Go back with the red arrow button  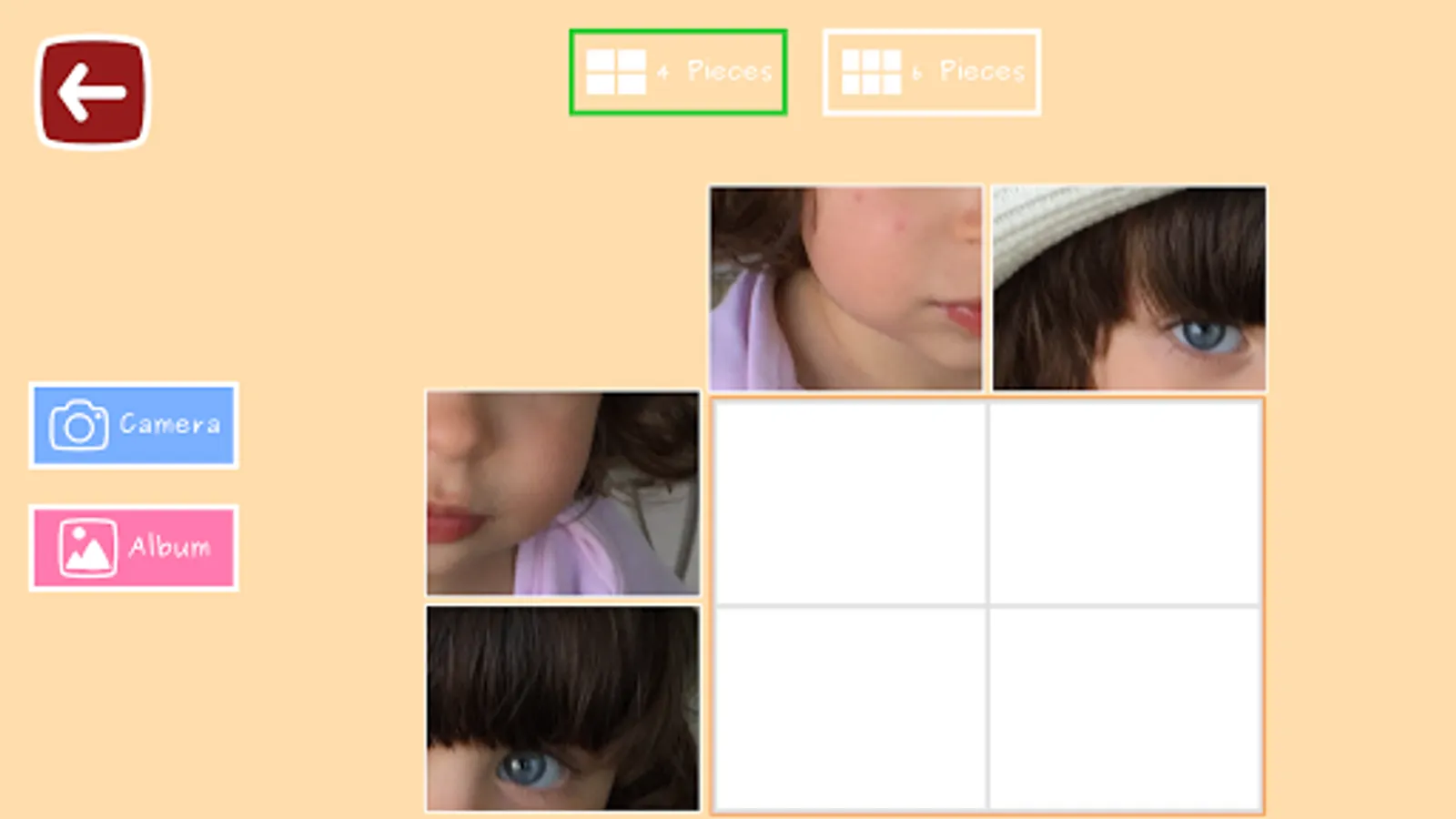click(92, 92)
